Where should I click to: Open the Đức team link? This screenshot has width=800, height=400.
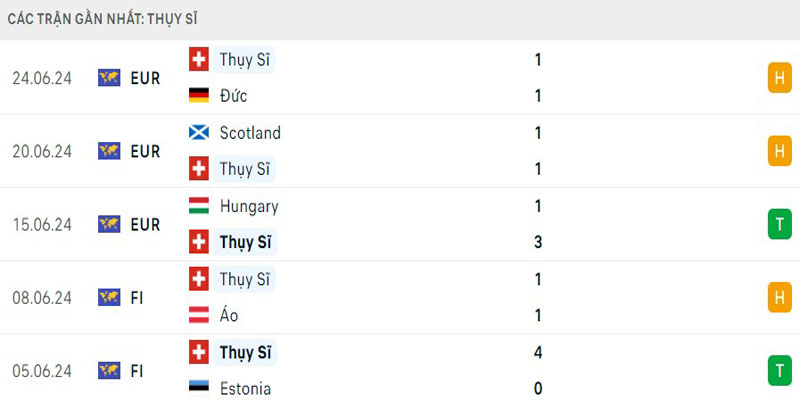(x=233, y=95)
